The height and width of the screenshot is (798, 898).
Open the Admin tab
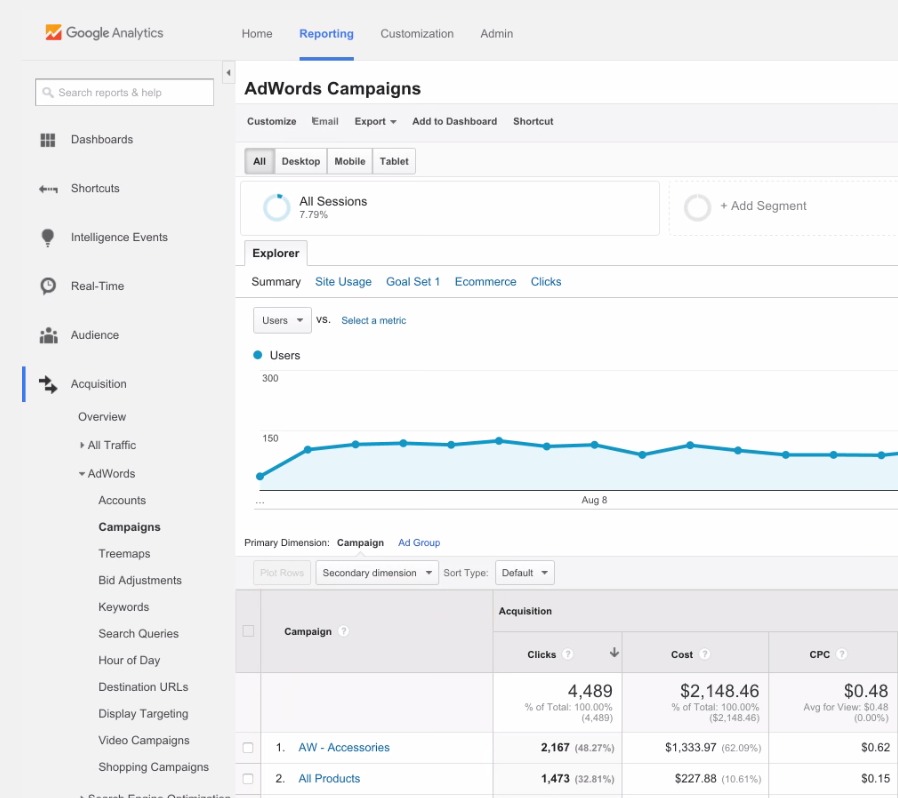[497, 34]
